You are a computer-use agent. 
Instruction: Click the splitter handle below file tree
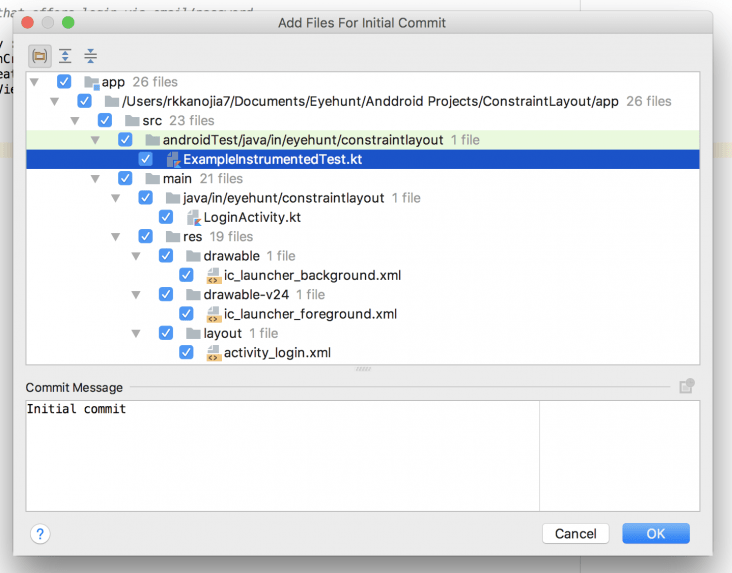click(363, 369)
